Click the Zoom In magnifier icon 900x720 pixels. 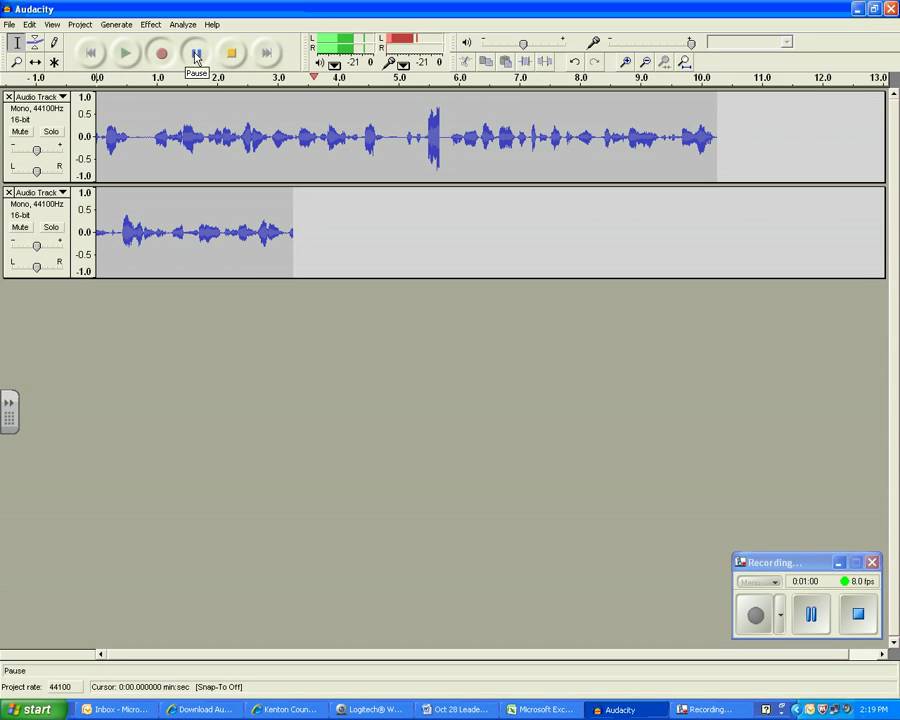pos(626,61)
